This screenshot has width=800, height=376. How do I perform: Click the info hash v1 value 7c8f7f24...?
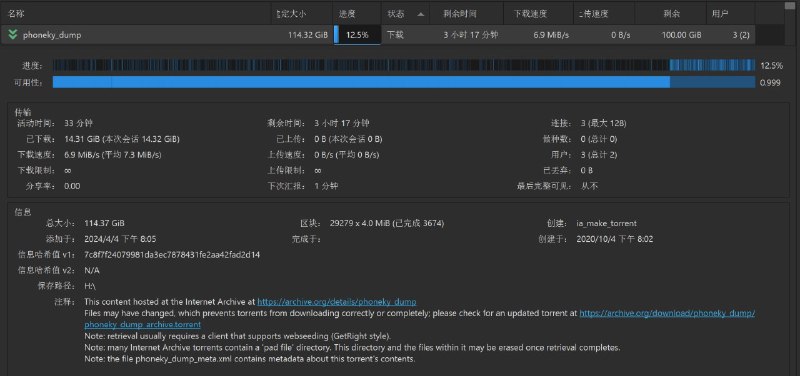coord(172,255)
